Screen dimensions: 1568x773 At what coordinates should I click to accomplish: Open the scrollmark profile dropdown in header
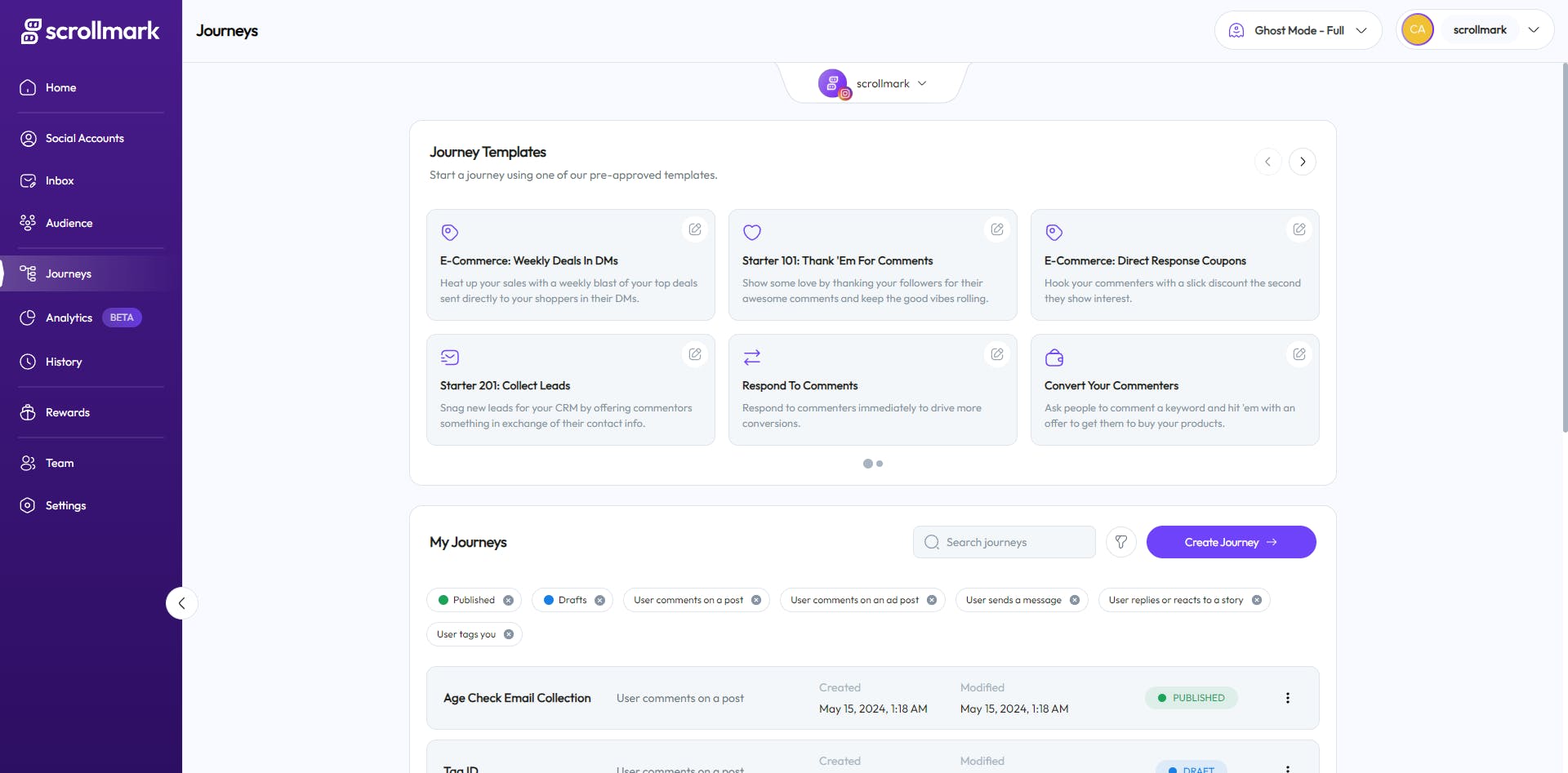1475,30
